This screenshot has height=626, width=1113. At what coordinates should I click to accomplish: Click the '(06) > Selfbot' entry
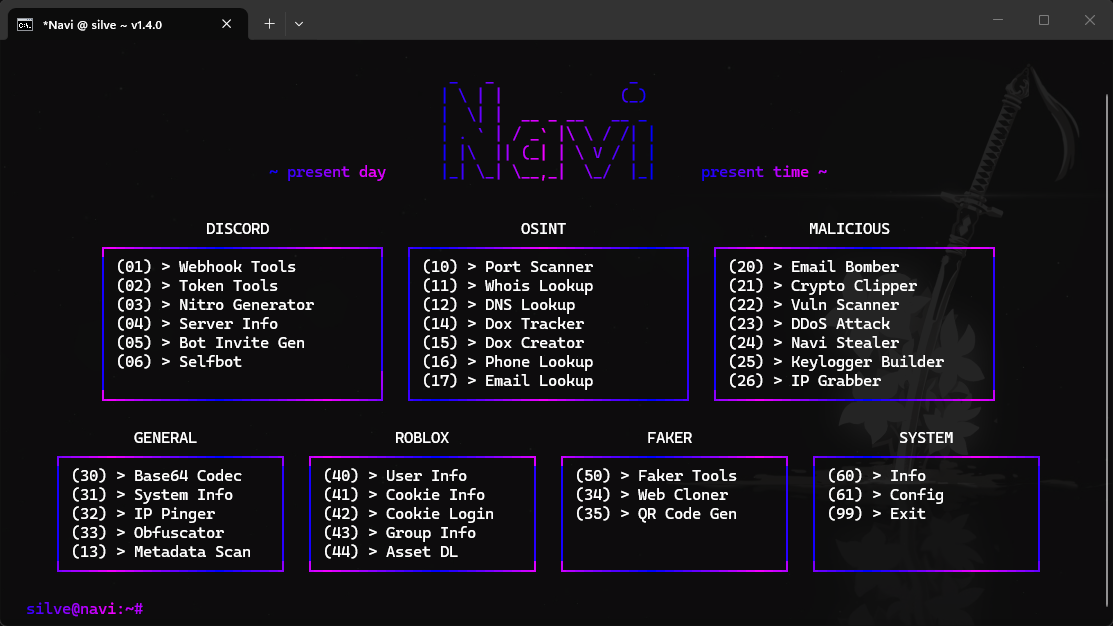pyautogui.click(x=179, y=362)
